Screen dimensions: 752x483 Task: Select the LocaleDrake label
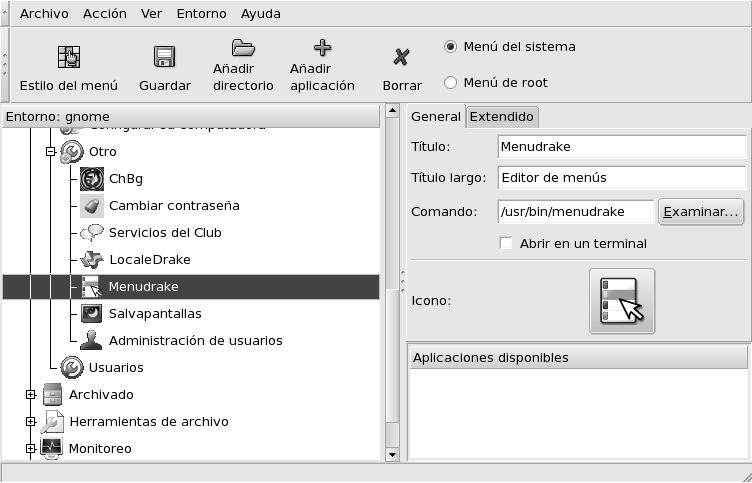150,259
